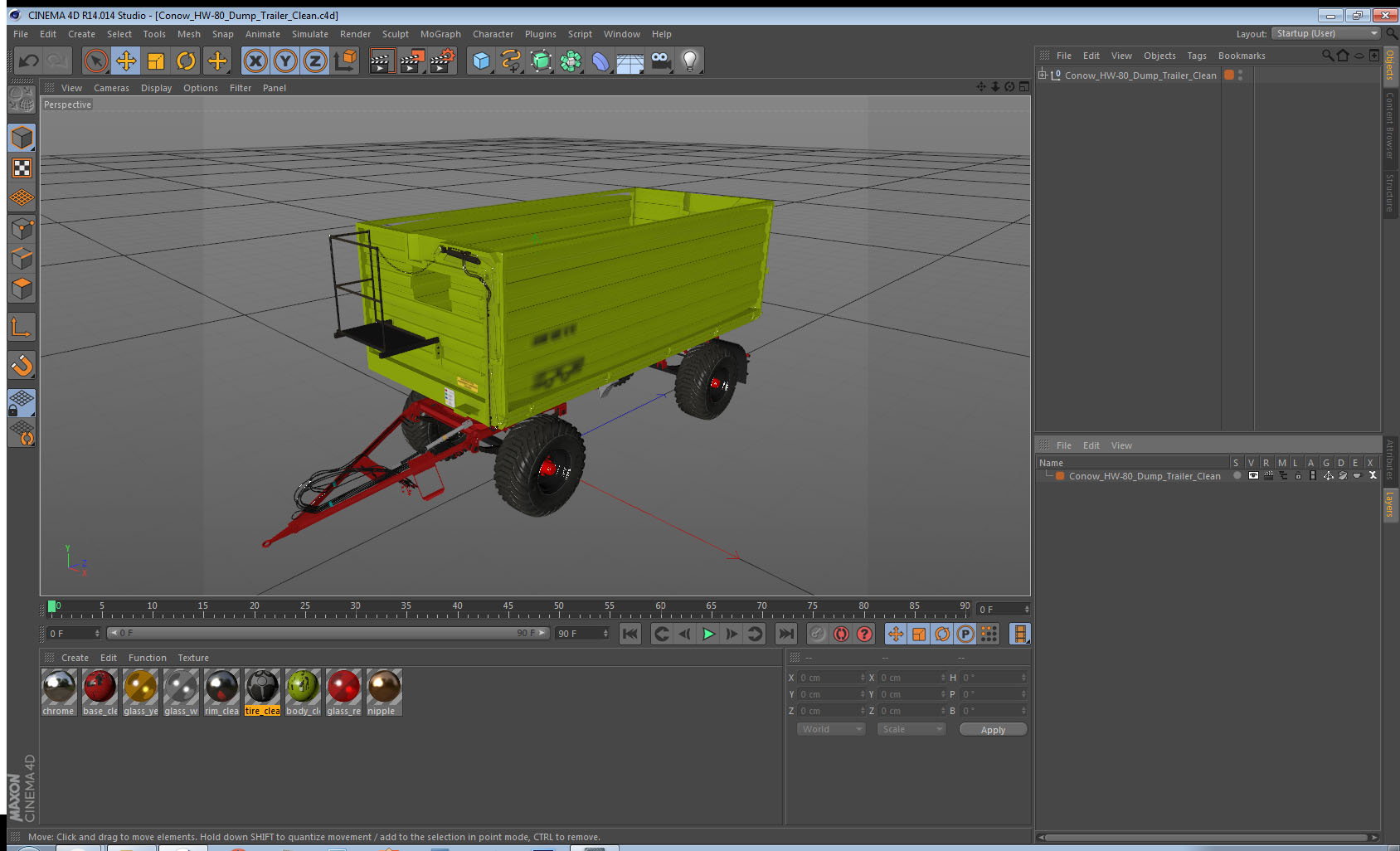
Task: Click the position X input field
Action: pyautogui.click(x=832, y=678)
